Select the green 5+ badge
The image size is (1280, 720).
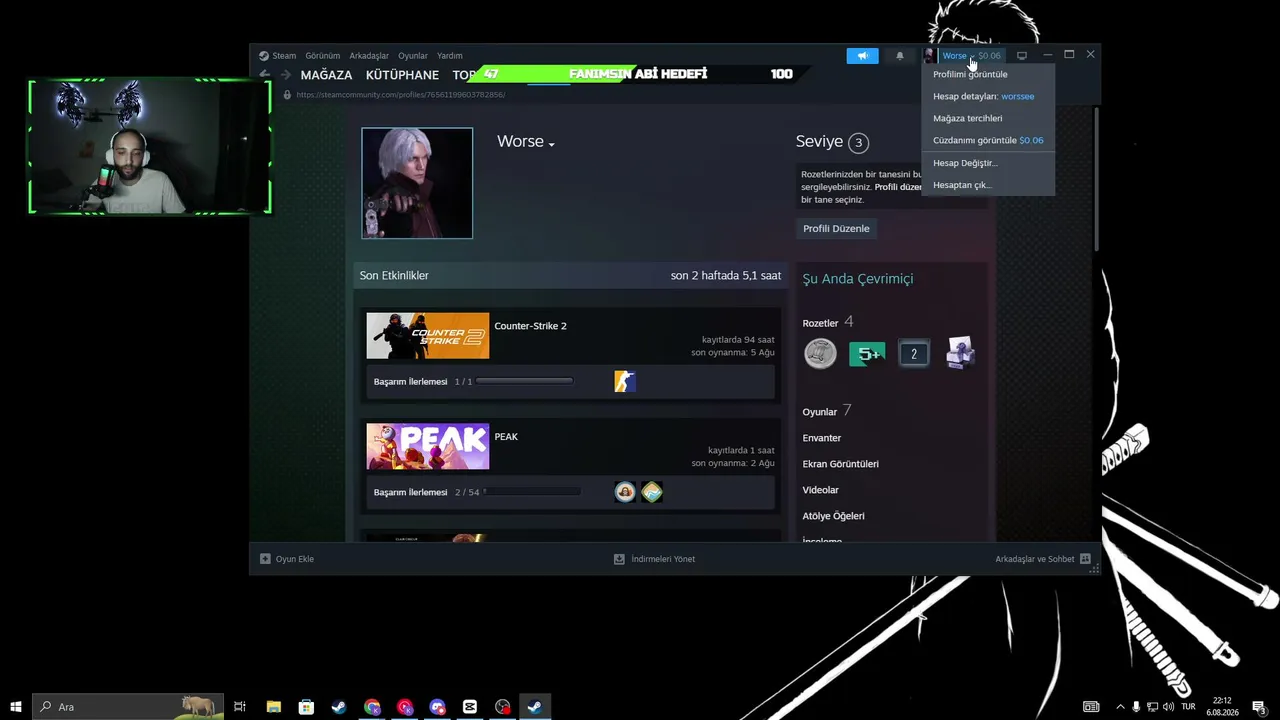867,353
